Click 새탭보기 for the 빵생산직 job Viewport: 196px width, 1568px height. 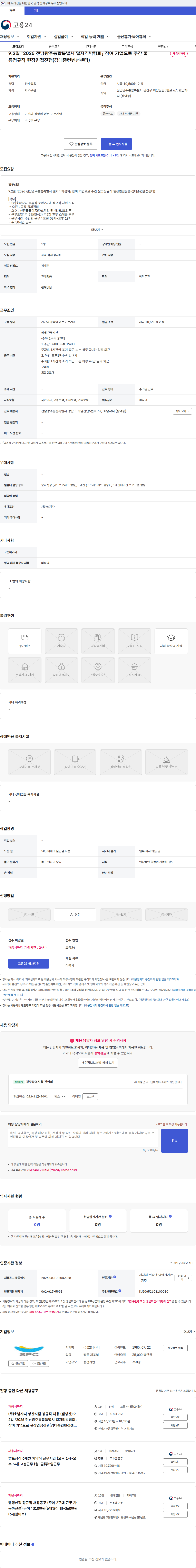click(175, 1514)
